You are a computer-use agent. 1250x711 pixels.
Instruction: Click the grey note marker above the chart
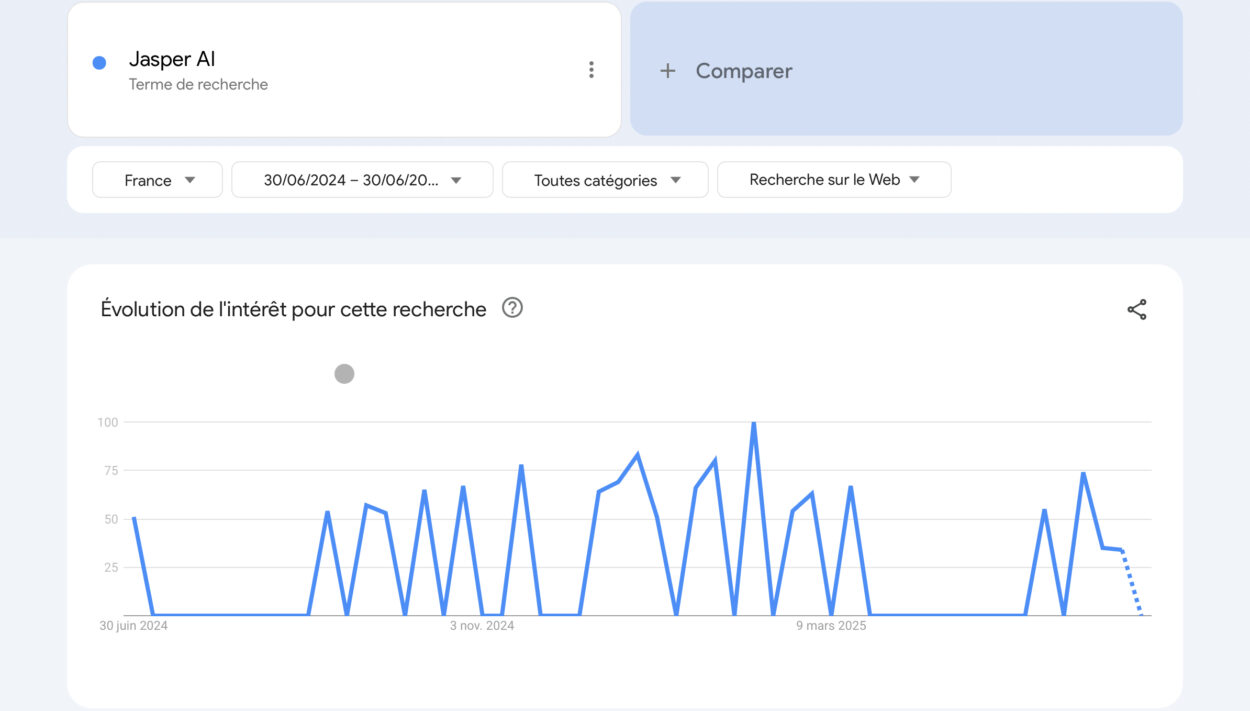344,374
